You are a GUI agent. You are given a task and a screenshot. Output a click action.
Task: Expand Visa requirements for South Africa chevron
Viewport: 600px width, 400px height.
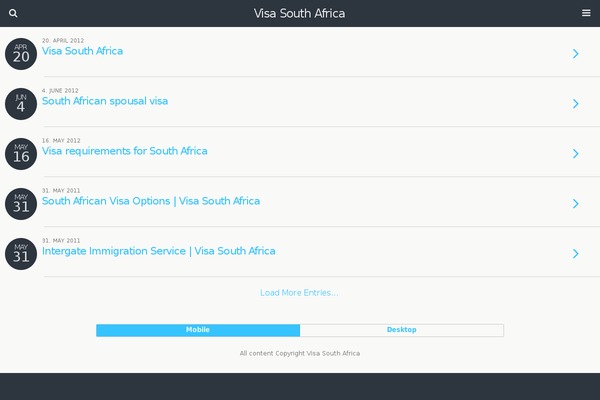click(x=576, y=154)
